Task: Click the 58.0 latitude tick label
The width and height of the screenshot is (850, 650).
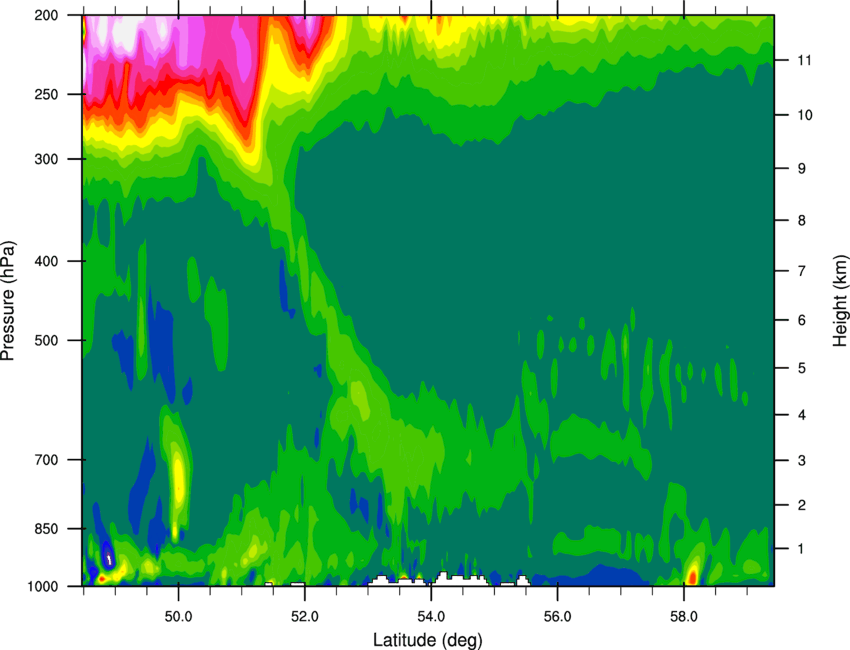Action: (684, 617)
